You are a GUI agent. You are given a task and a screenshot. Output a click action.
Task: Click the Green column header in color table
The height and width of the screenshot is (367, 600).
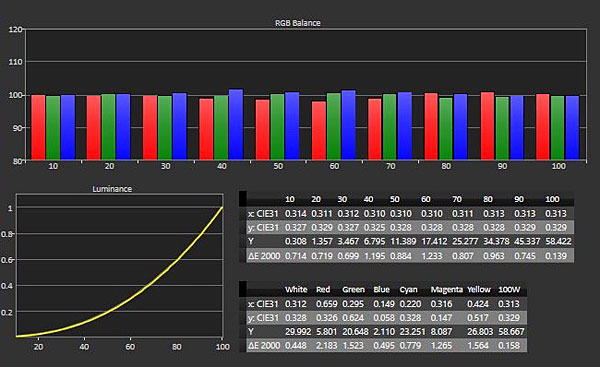tap(354, 290)
